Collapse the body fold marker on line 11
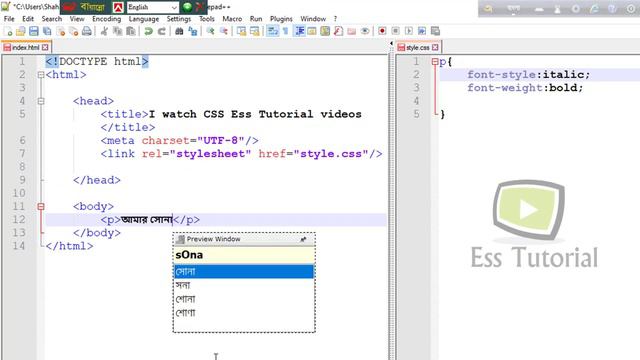The width and height of the screenshot is (640, 360). [41, 207]
